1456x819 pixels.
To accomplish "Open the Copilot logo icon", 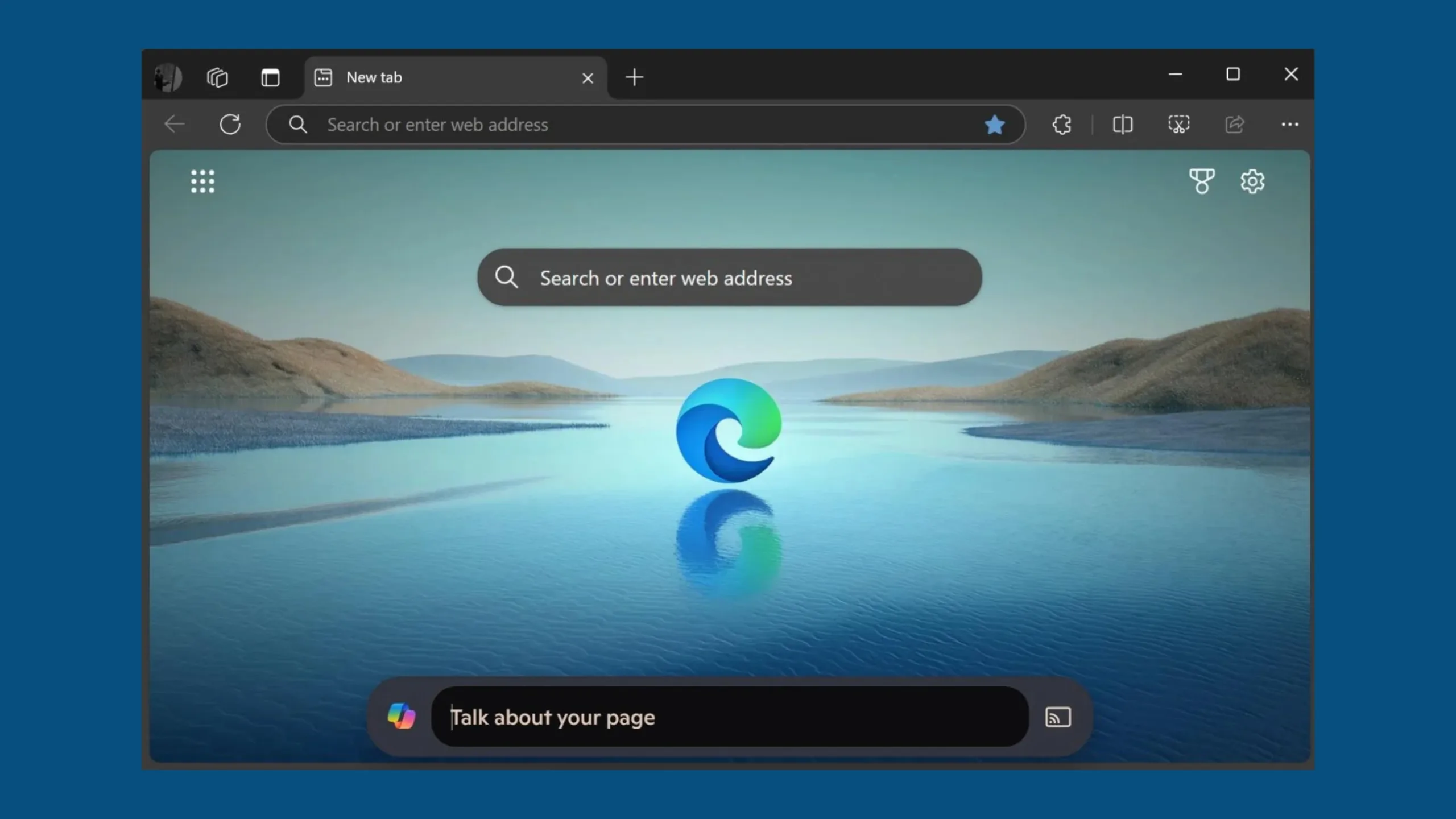I will pyautogui.click(x=402, y=716).
